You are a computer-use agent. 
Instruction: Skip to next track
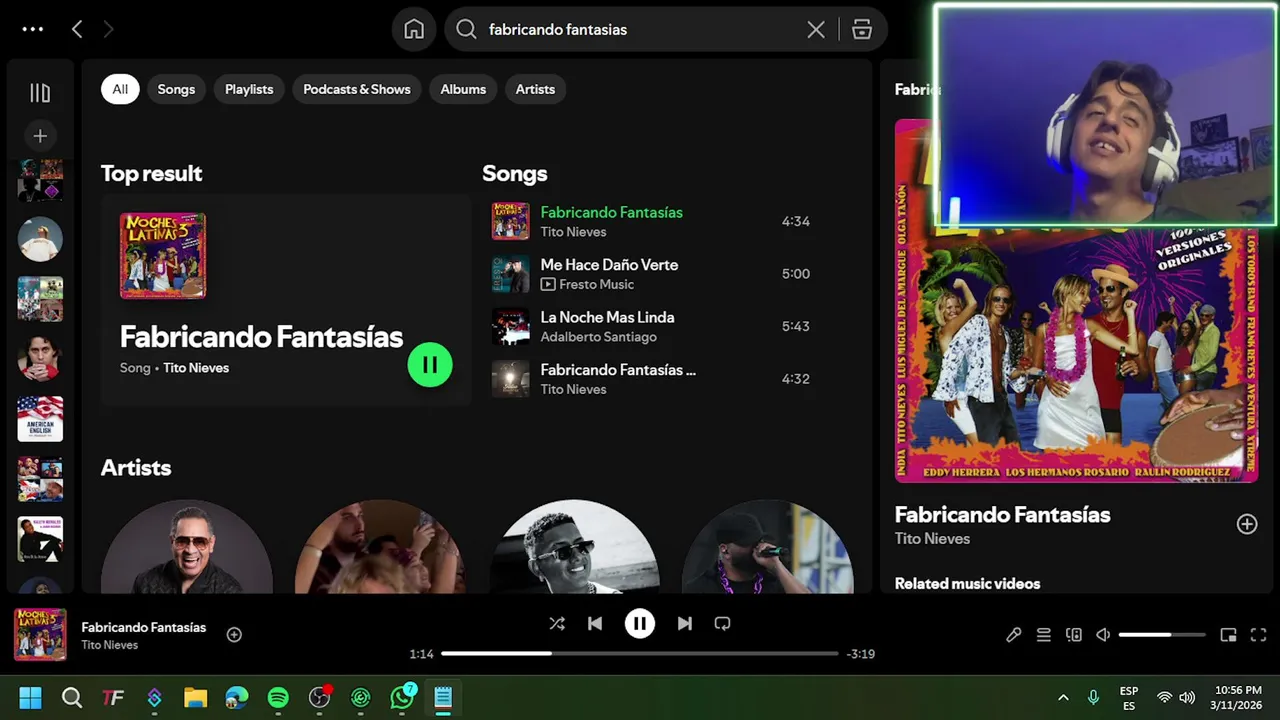click(x=685, y=623)
